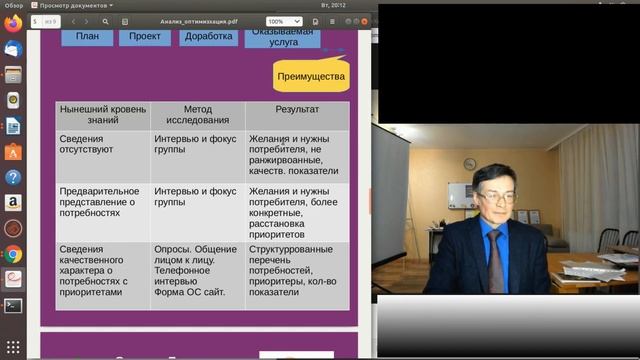The height and width of the screenshot is (360, 640).
Task: Click the Результат header cell
Action: pos(297,116)
